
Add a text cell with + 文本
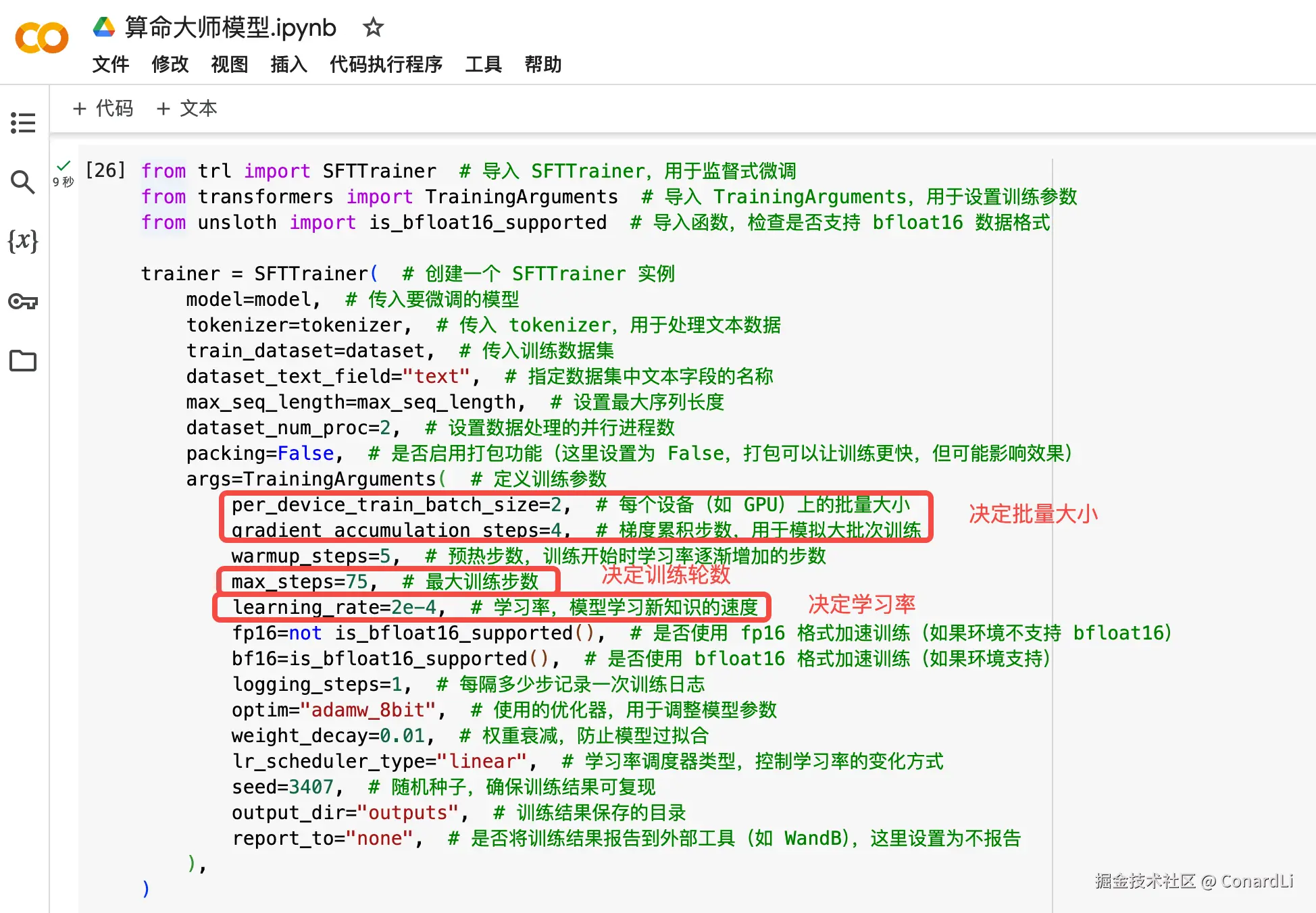click(x=187, y=108)
